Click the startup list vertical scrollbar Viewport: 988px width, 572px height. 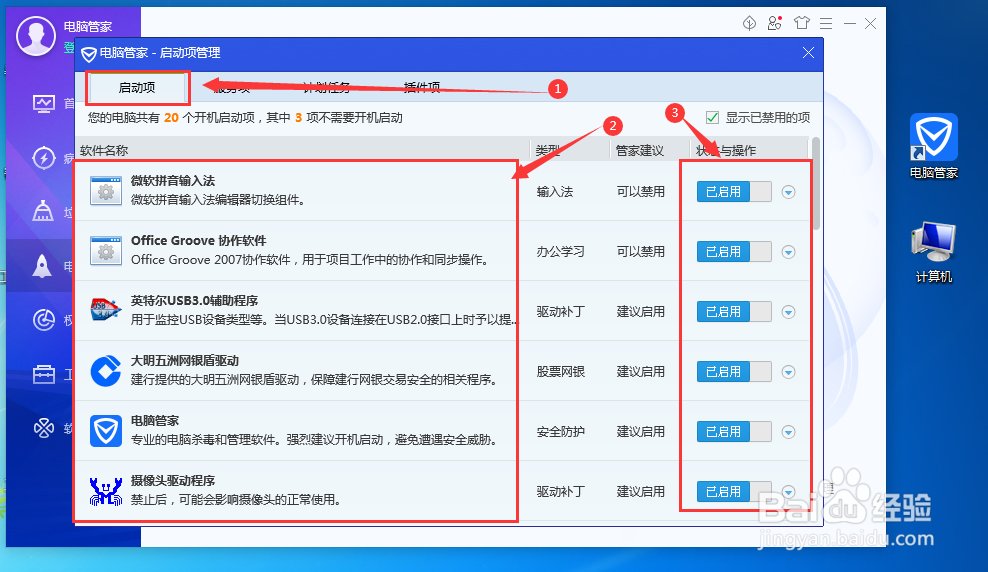click(x=817, y=183)
